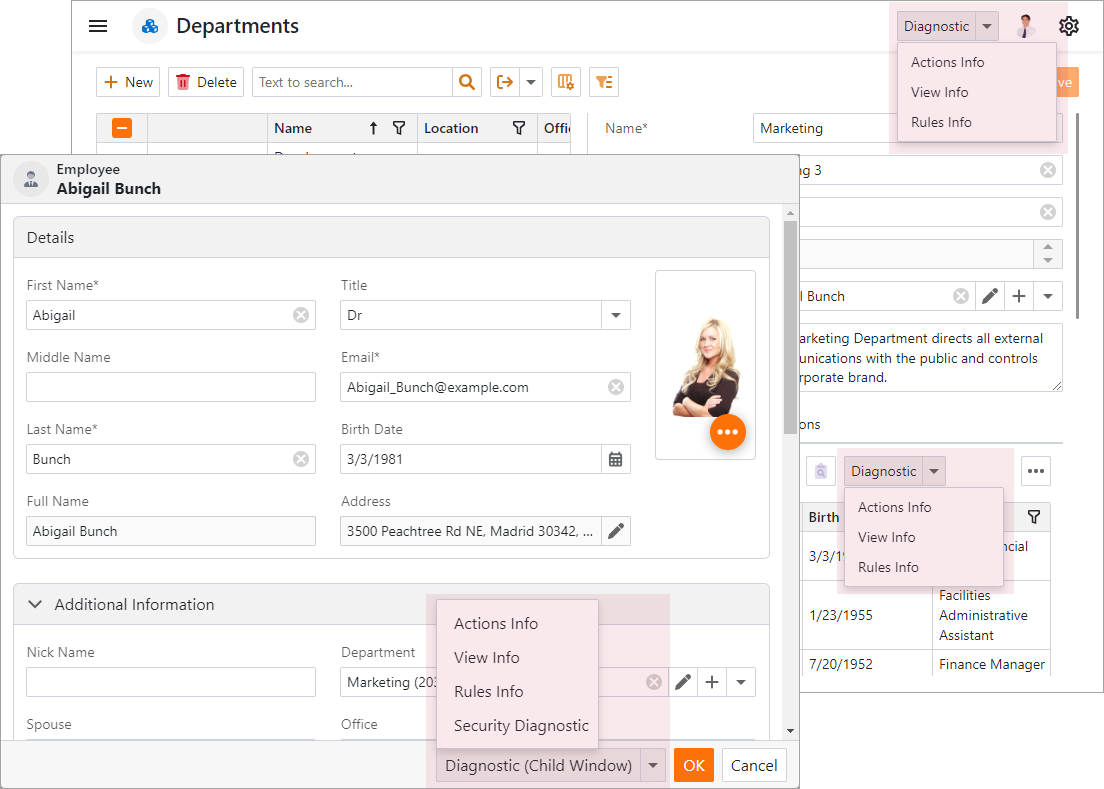This screenshot has height=789, width=1104.
Task: Focus the Middle Name input field
Action: tap(171, 387)
